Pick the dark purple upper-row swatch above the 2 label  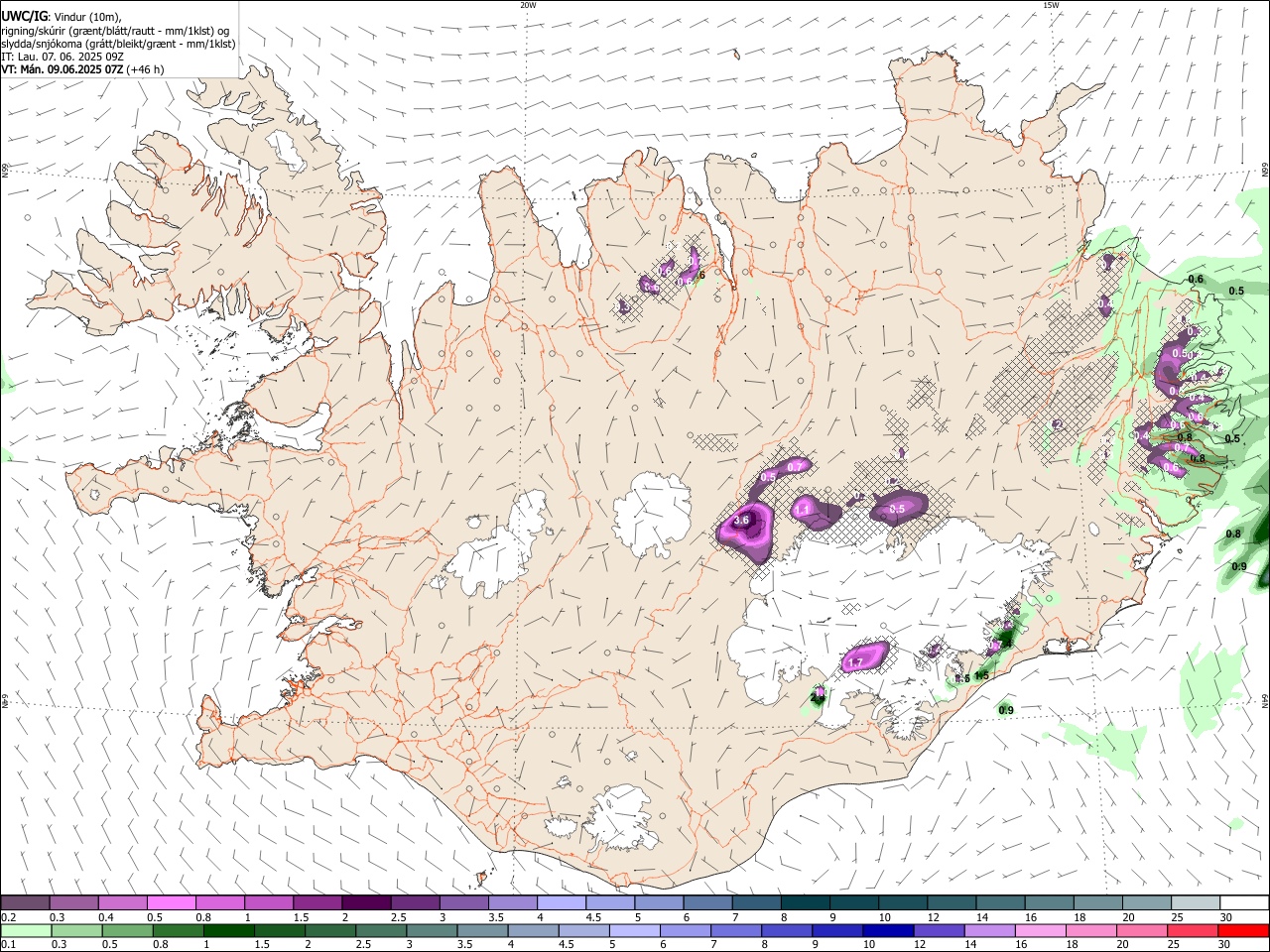pyautogui.click(x=365, y=903)
